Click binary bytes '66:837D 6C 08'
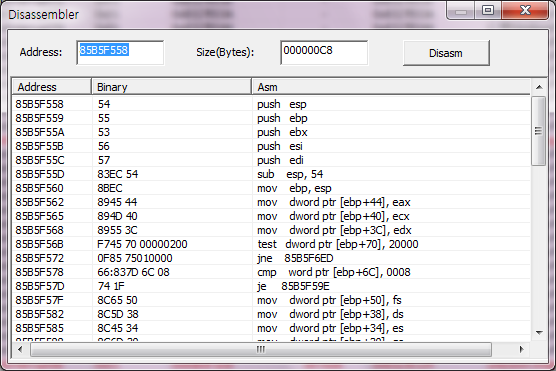This screenshot has width=556, height=371. (x=133, y=272)
